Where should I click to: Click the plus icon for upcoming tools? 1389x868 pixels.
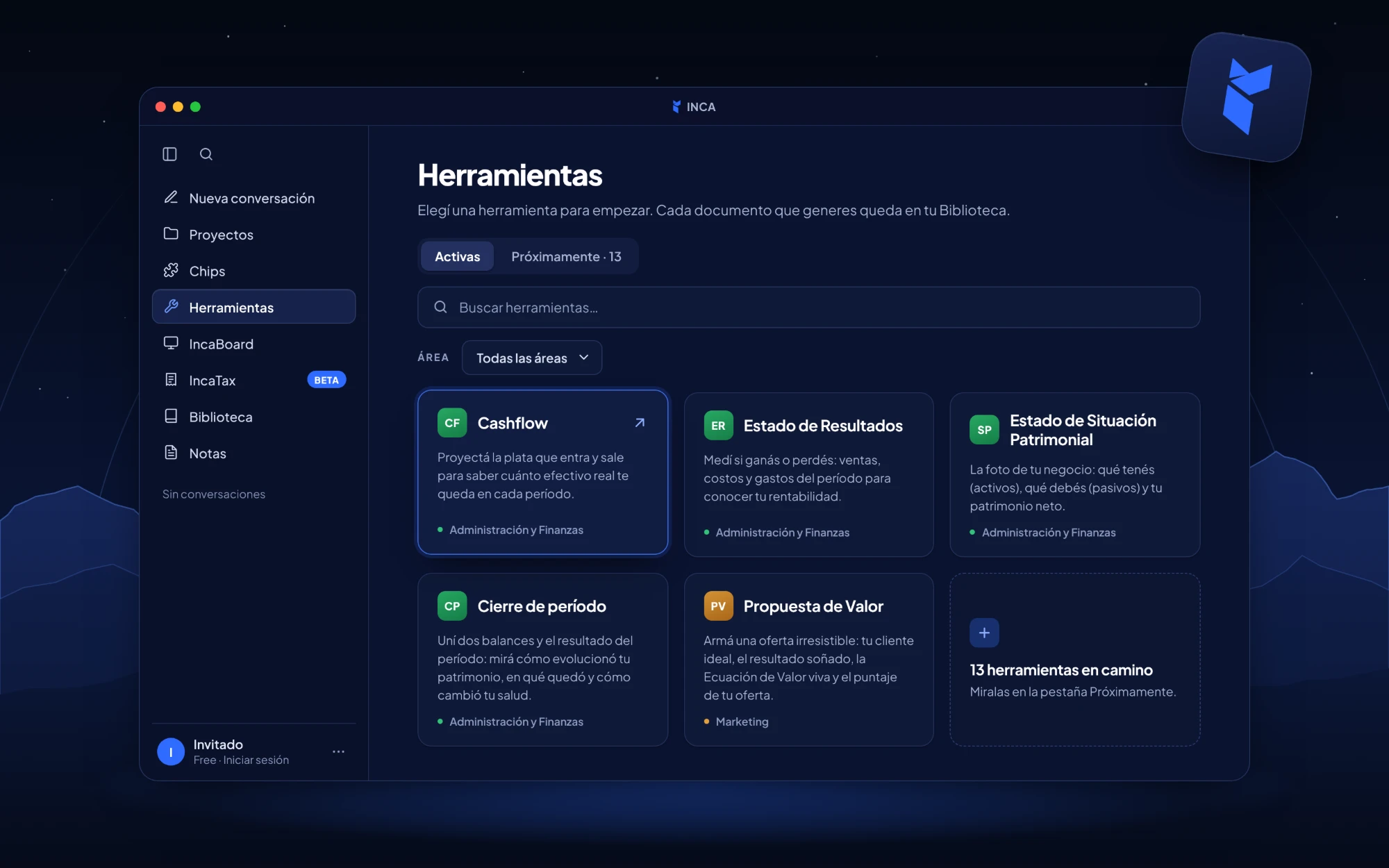coord(984,633)
